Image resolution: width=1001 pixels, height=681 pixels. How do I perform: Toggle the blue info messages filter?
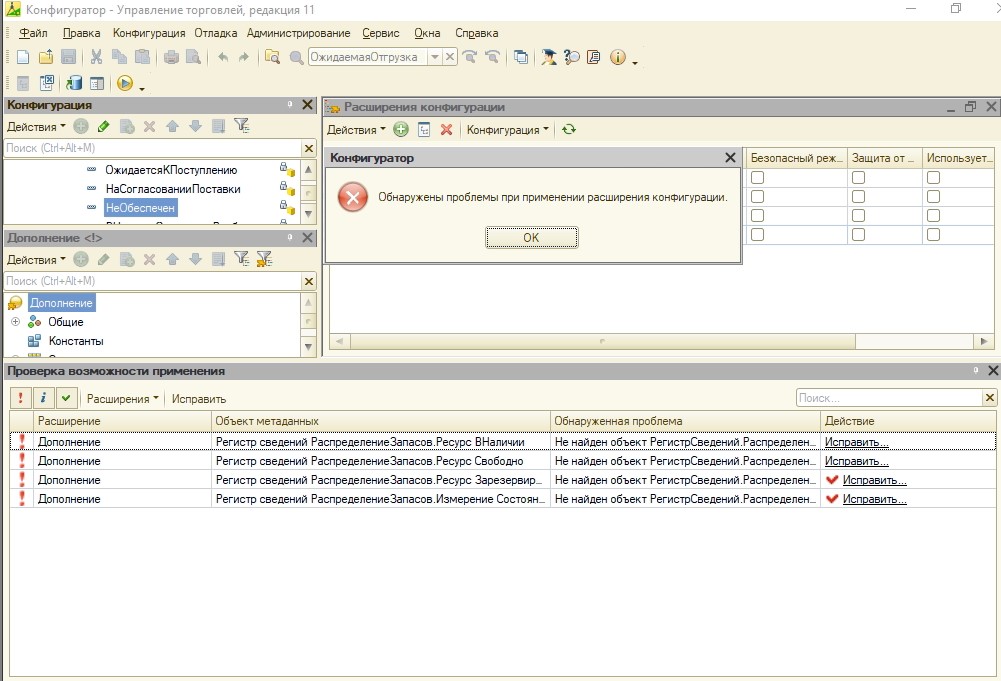pyautogui.click(x=43, y=398)
